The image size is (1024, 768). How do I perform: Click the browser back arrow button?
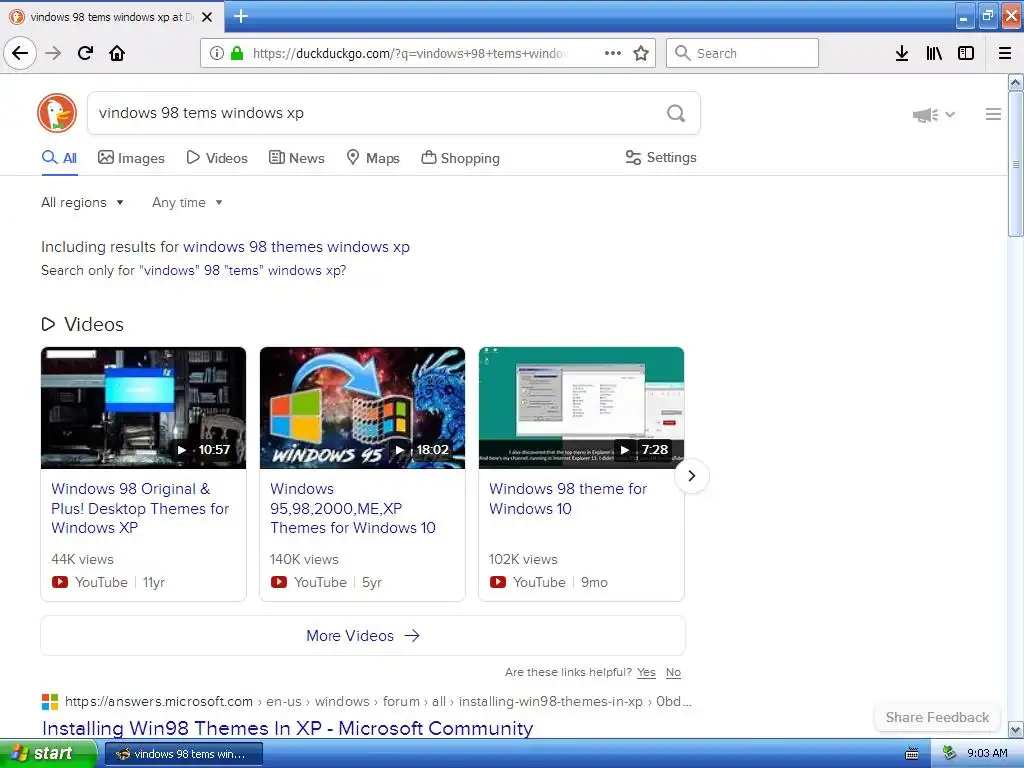pyautogui.click(x=20, y=53)
